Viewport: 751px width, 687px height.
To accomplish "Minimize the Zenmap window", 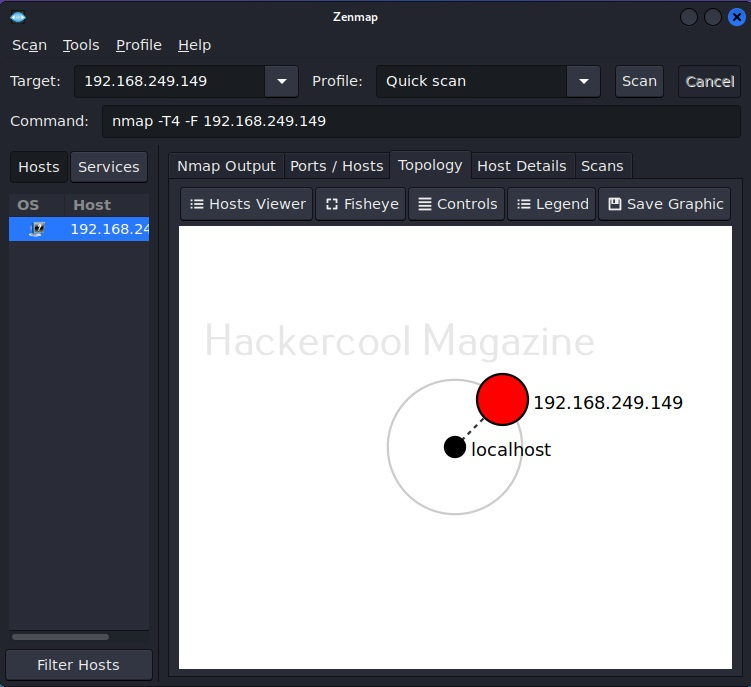I will click(x=689, y=18).
